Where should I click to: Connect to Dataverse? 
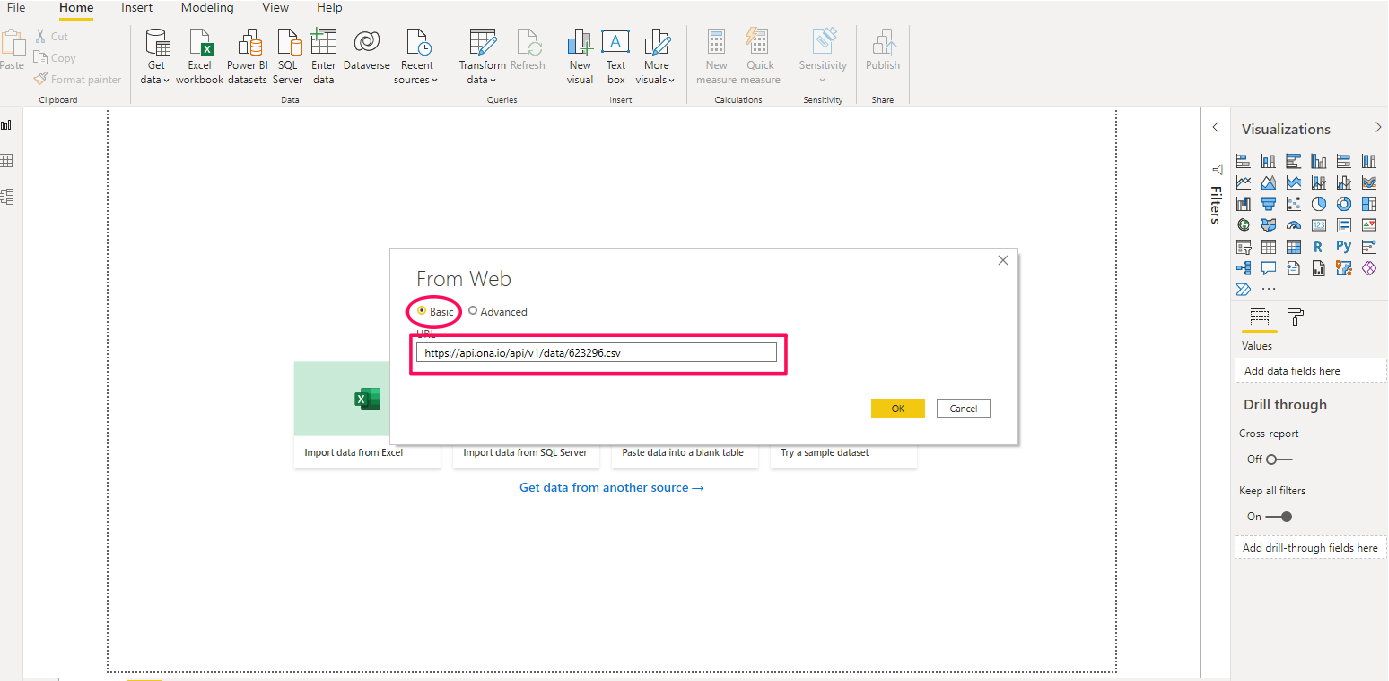366,52
